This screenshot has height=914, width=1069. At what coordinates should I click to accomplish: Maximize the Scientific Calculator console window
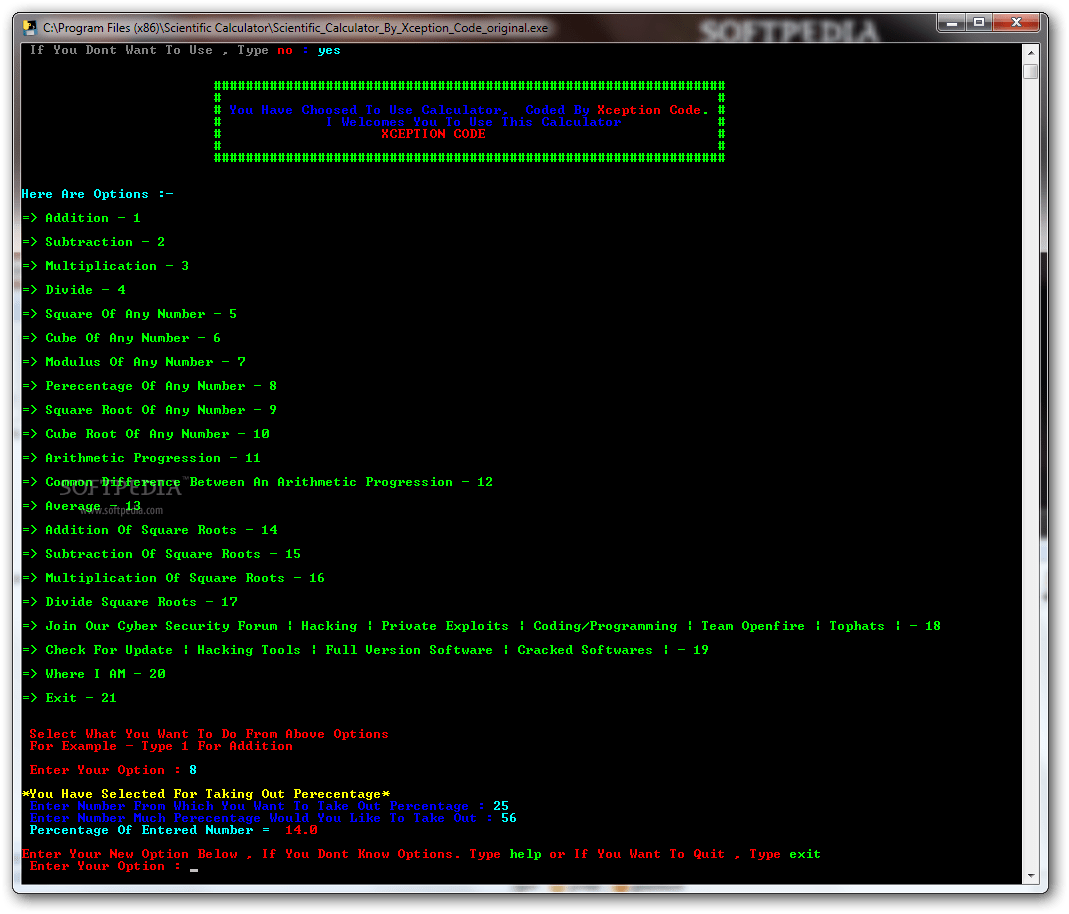[979, 24]
